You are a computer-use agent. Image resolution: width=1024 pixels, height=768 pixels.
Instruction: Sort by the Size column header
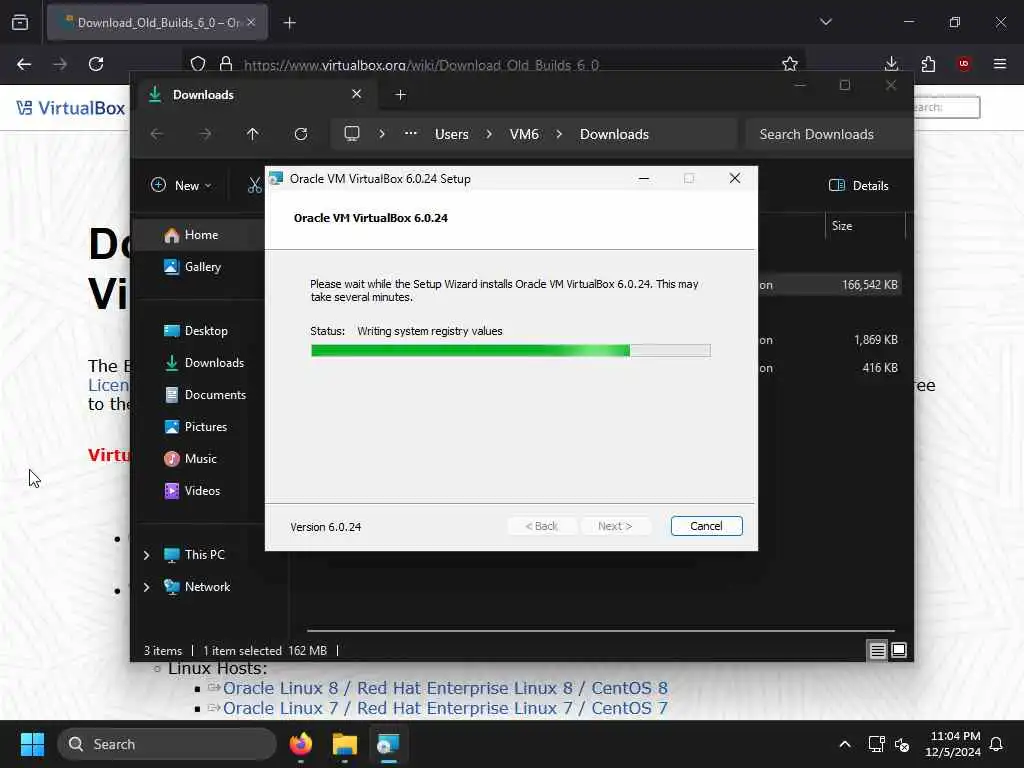[864, 226]
